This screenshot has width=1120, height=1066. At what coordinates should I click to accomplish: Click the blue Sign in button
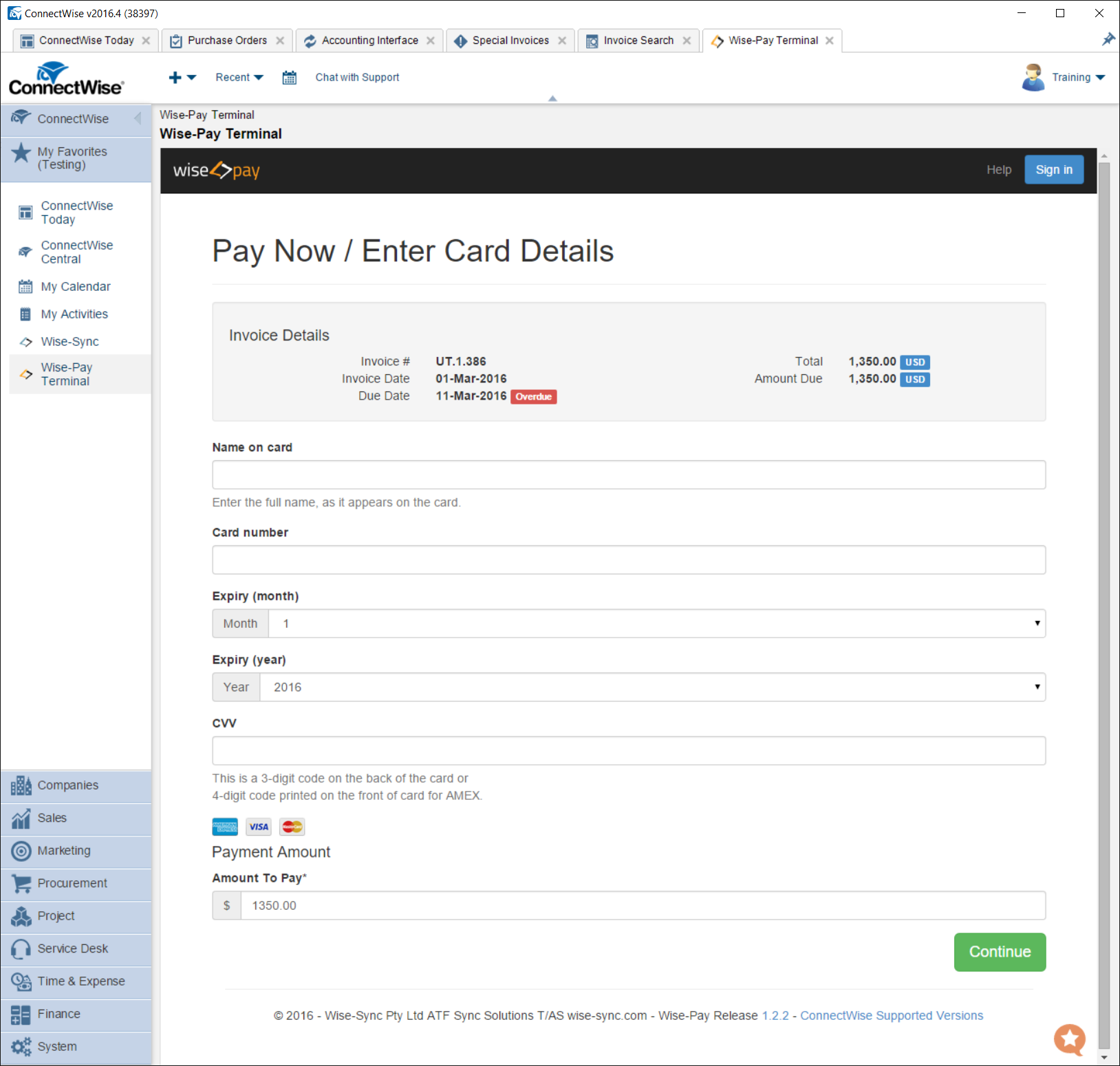(1053, 170)
